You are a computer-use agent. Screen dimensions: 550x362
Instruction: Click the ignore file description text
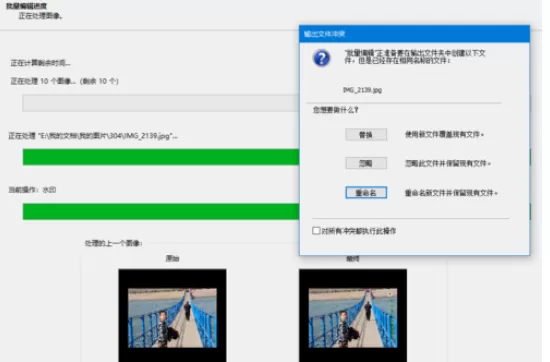[448, 163]
